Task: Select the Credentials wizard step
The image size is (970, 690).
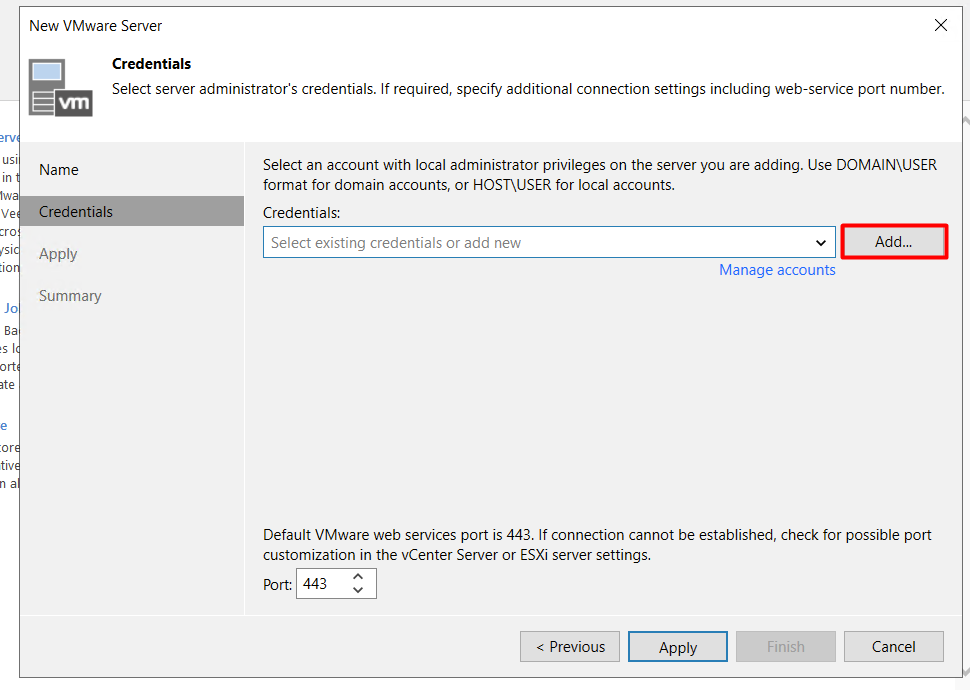Action: pyautogui.click(x=132, y=212)
